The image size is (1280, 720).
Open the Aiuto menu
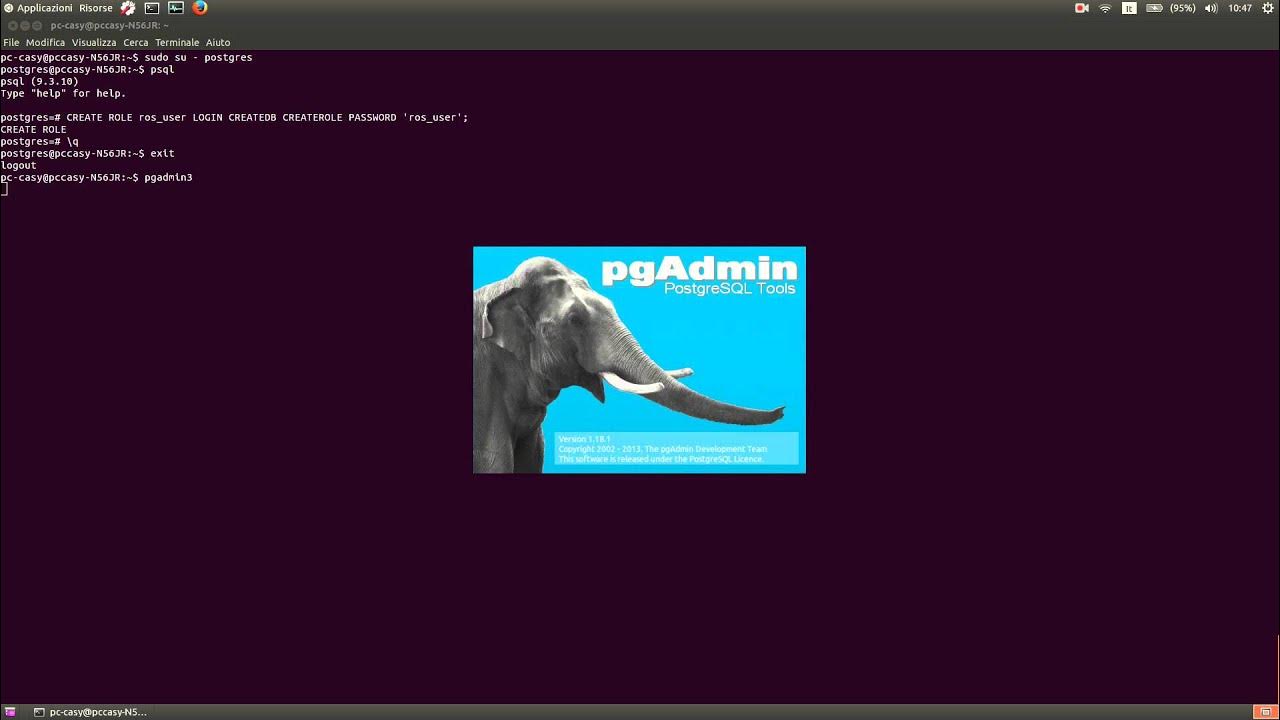point(218,43)
